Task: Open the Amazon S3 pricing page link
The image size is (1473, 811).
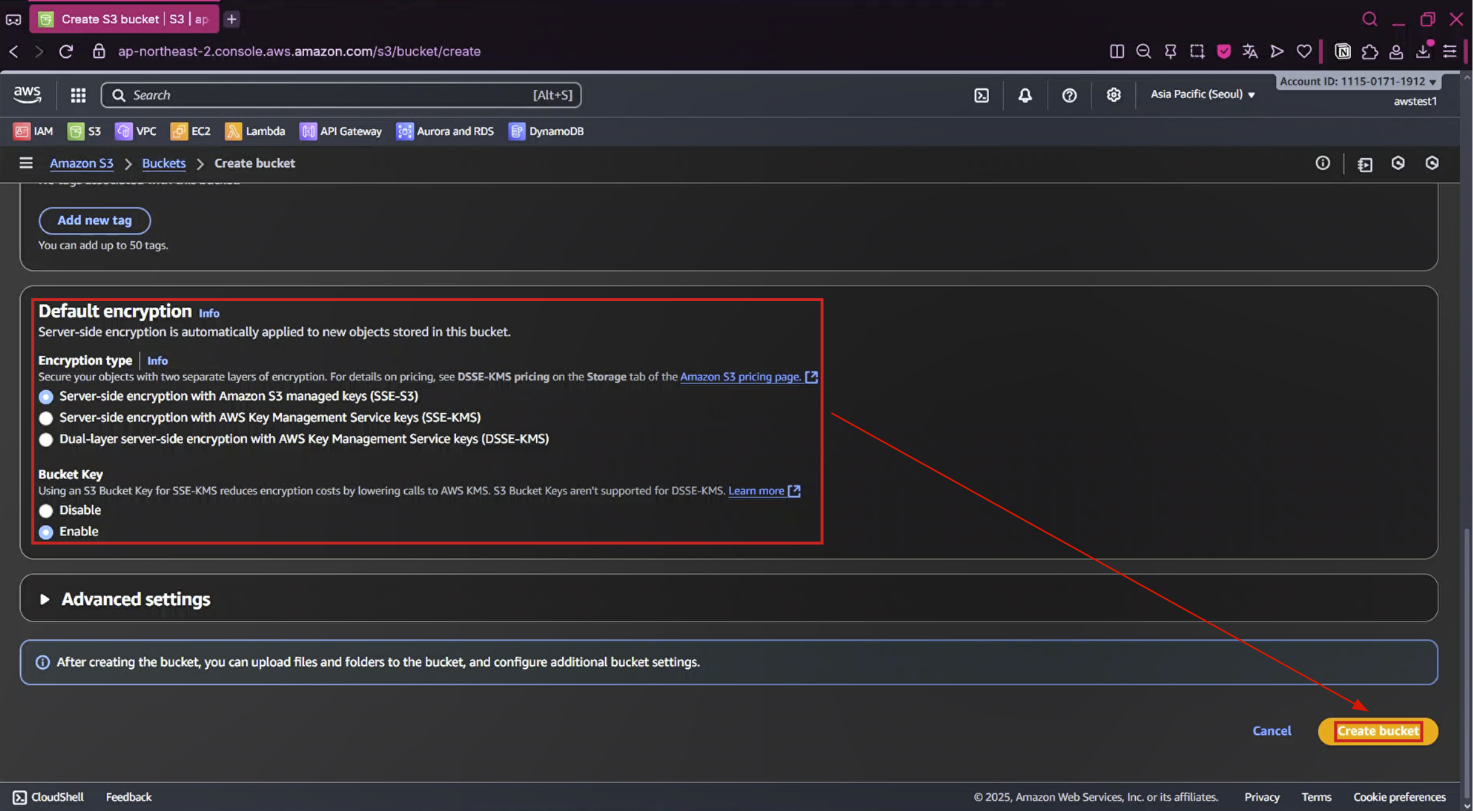Action: tap(749, 377)
